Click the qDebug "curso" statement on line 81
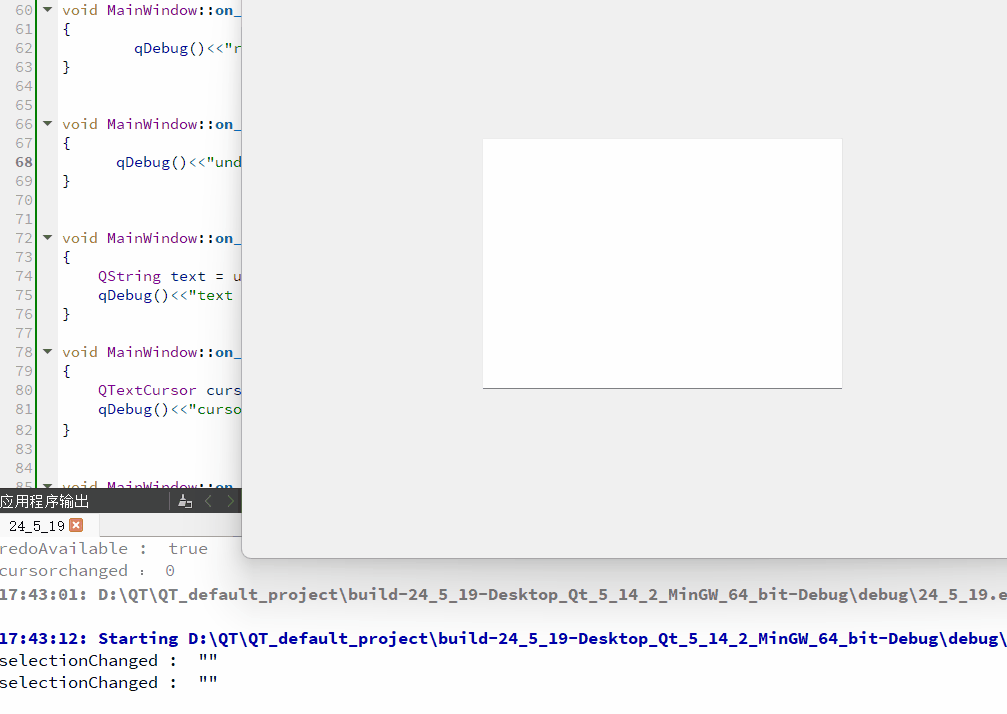The width and height of the screenshot is (1007, 714). click(x=170, y=409)
